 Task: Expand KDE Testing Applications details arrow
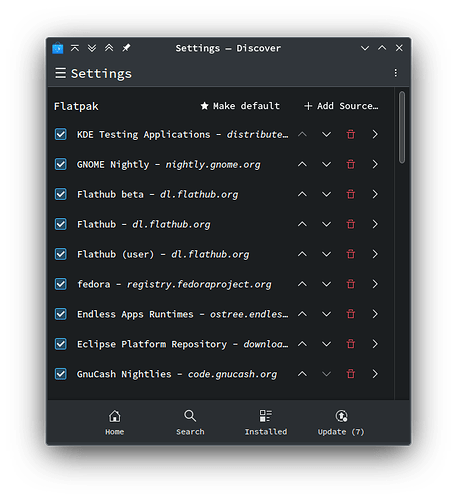coord(375,134)
